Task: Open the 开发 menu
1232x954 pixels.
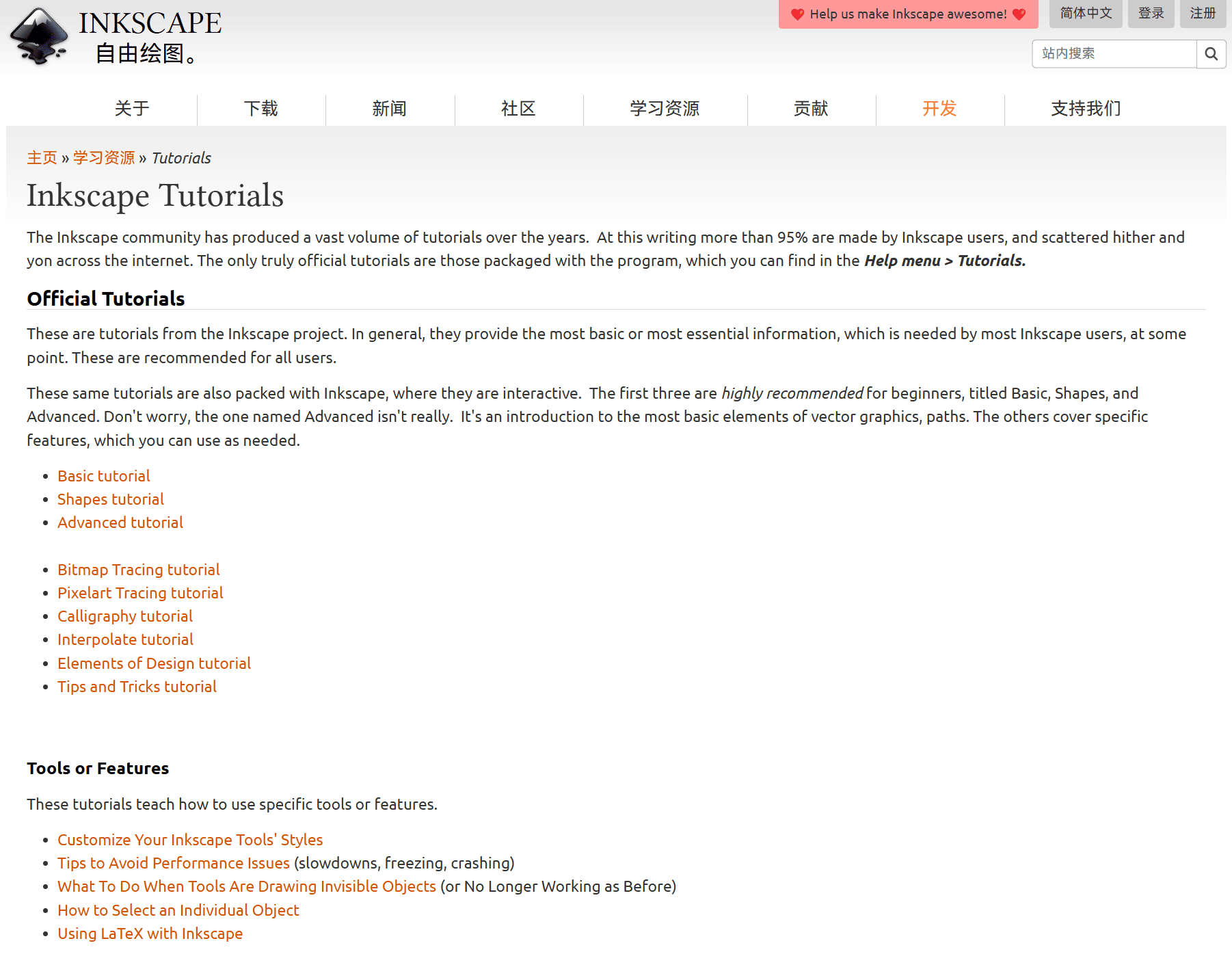Action: 939,109
